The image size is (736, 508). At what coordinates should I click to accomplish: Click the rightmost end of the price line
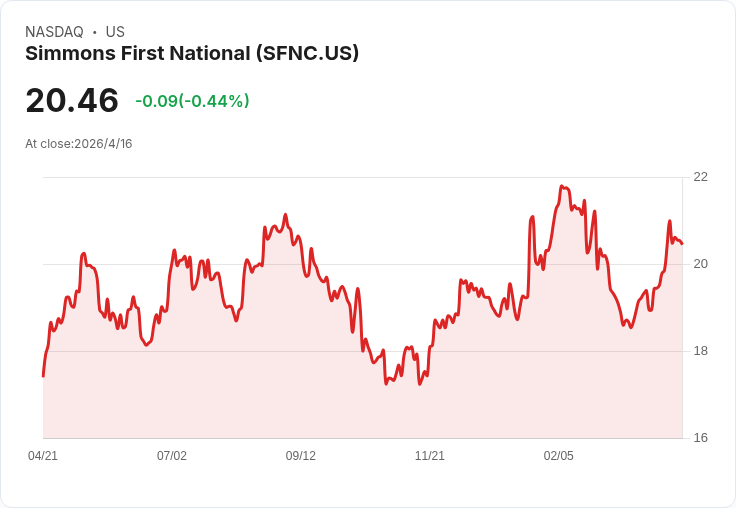click(682, 244)
